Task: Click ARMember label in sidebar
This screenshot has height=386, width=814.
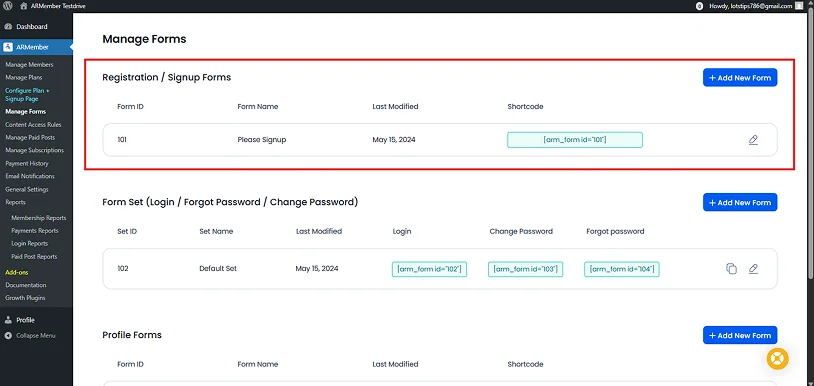Action: (x=33, y=47)
